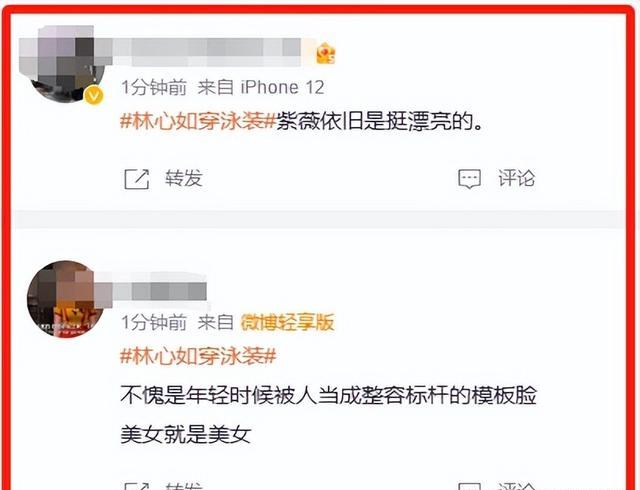Open the second user's circular avatar

coord(65,299)
